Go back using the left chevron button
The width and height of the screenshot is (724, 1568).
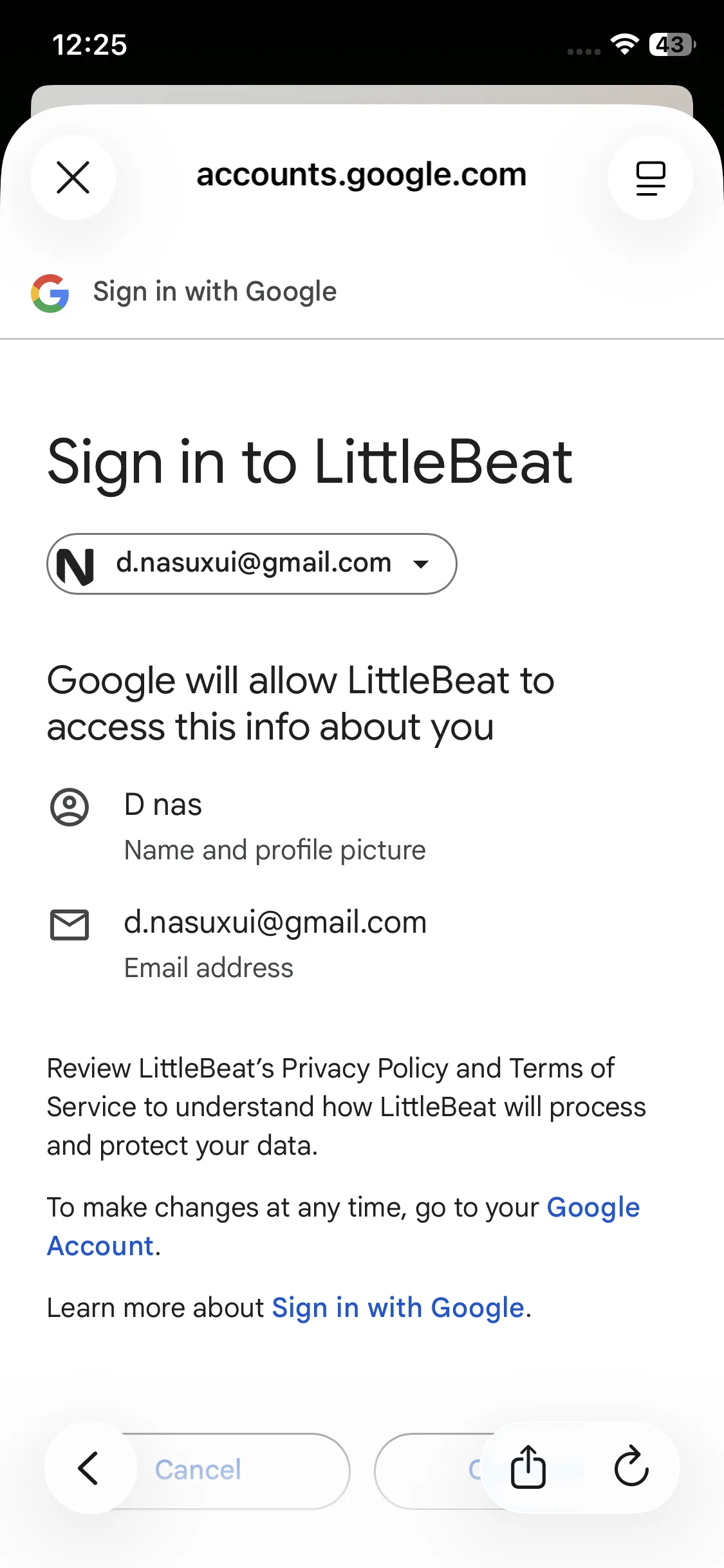click(x=89, y=1468)
